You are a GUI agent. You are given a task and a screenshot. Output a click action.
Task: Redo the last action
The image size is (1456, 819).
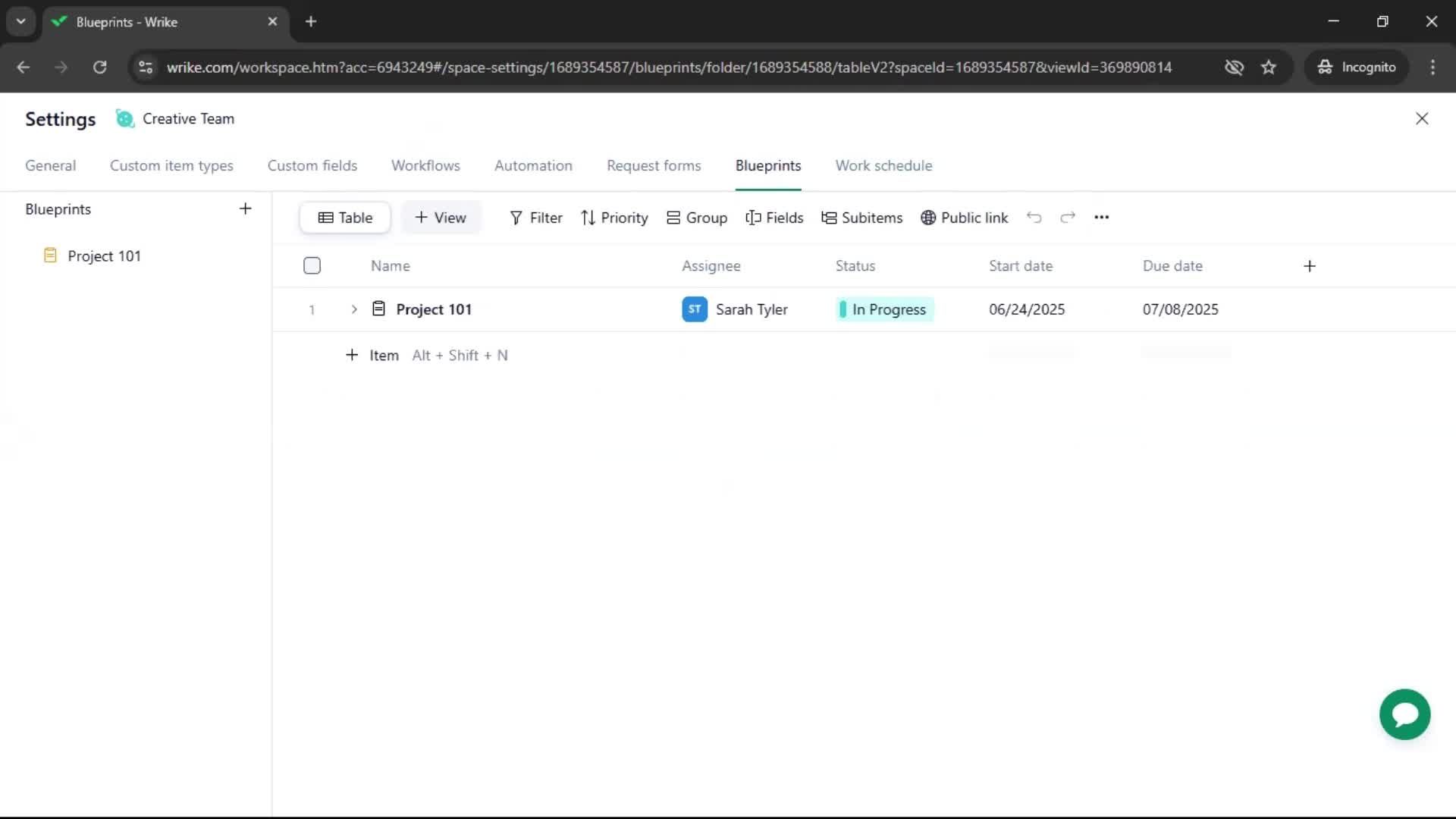pos(1068,218)
